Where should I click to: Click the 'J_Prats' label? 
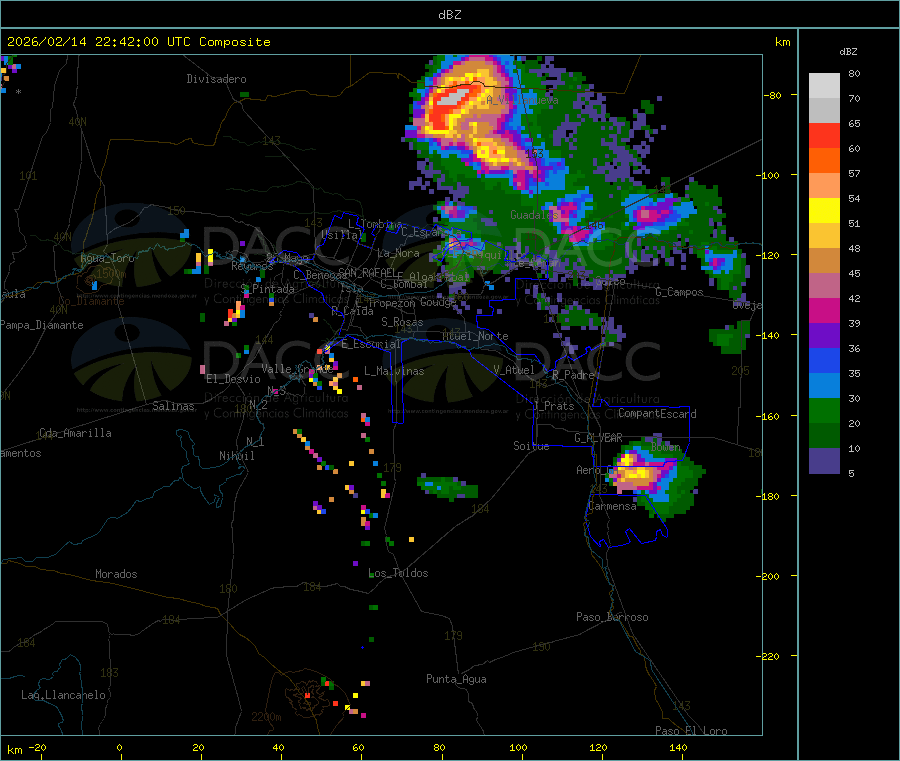[x=553, y=406]
